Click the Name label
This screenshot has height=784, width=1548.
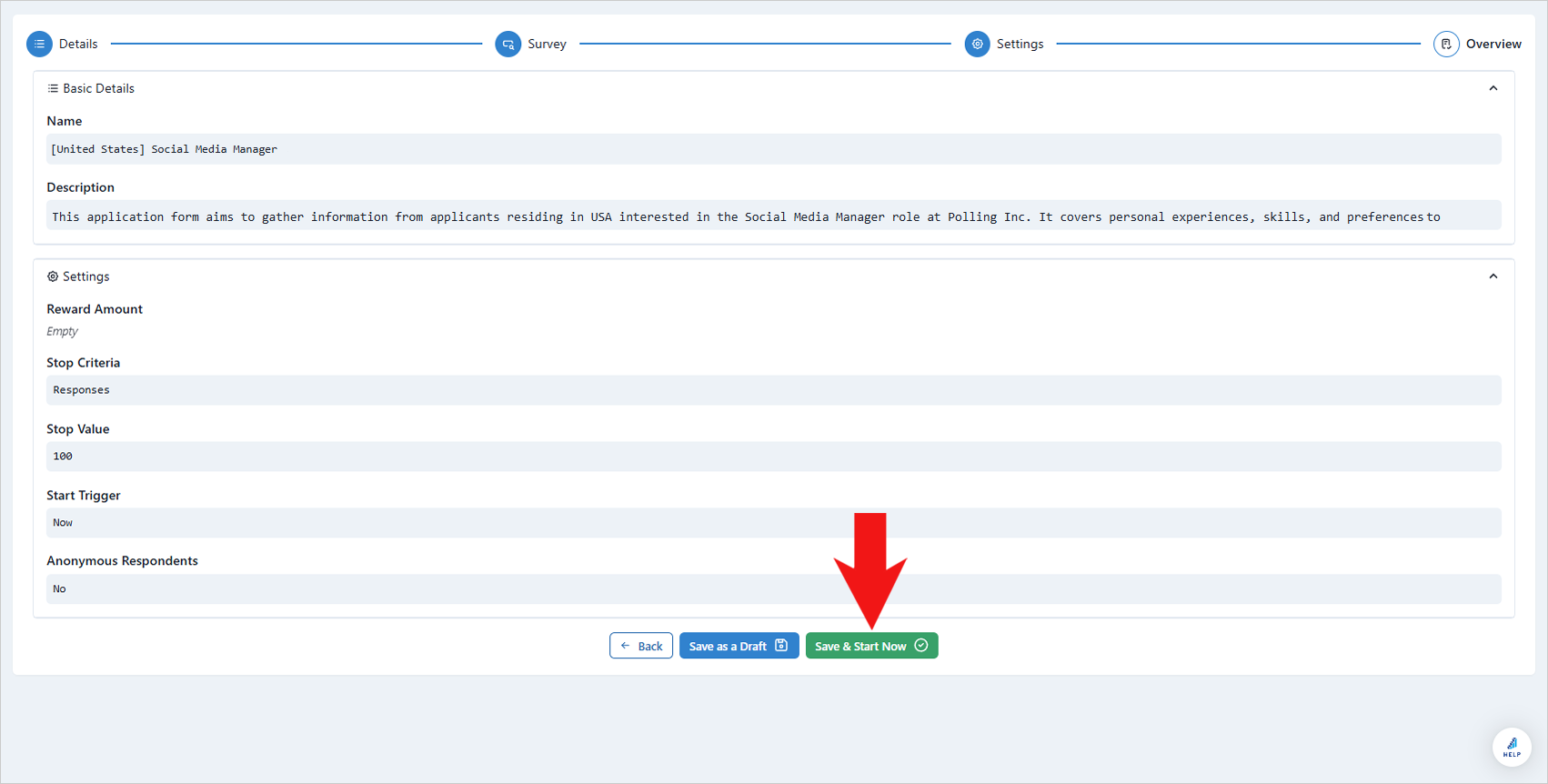point(64,121)
